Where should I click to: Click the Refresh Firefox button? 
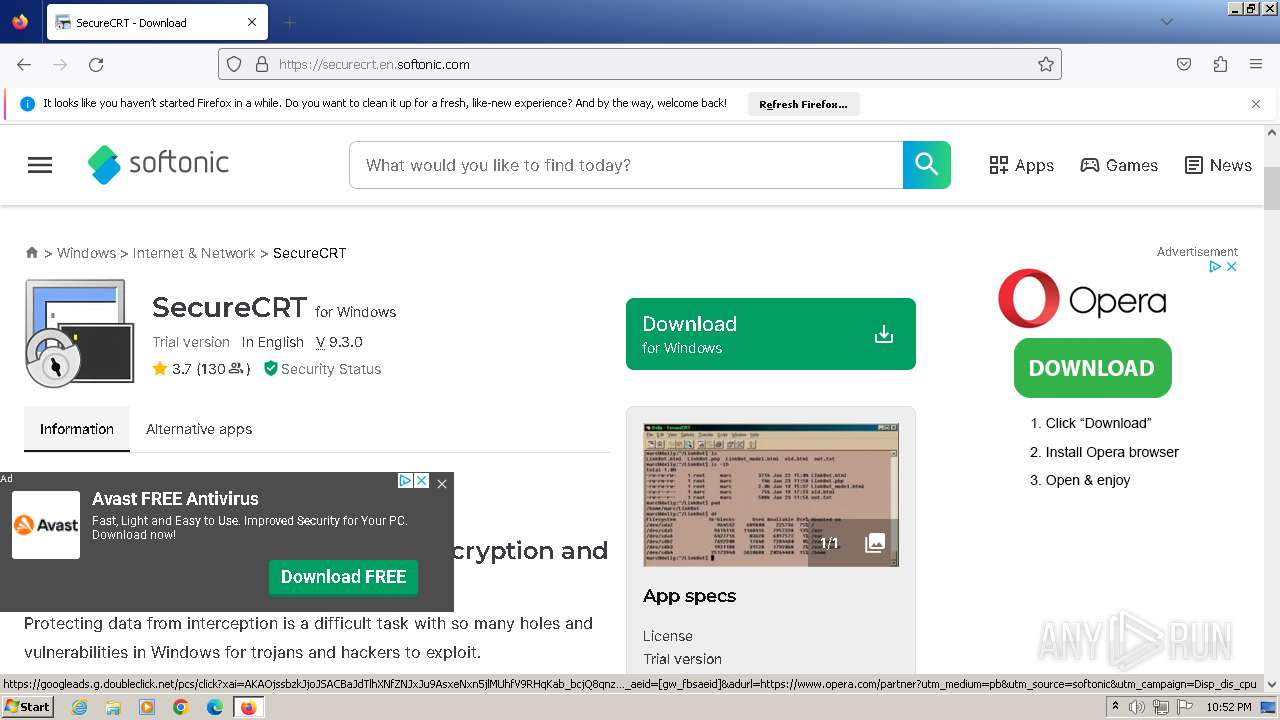tap(803, 104)
